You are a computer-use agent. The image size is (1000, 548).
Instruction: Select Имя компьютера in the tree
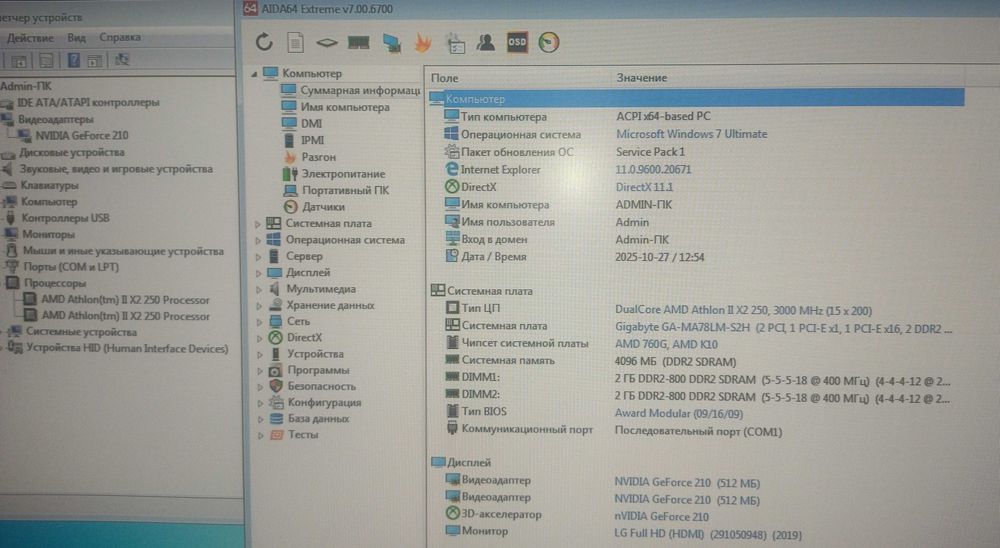point(345,107)
